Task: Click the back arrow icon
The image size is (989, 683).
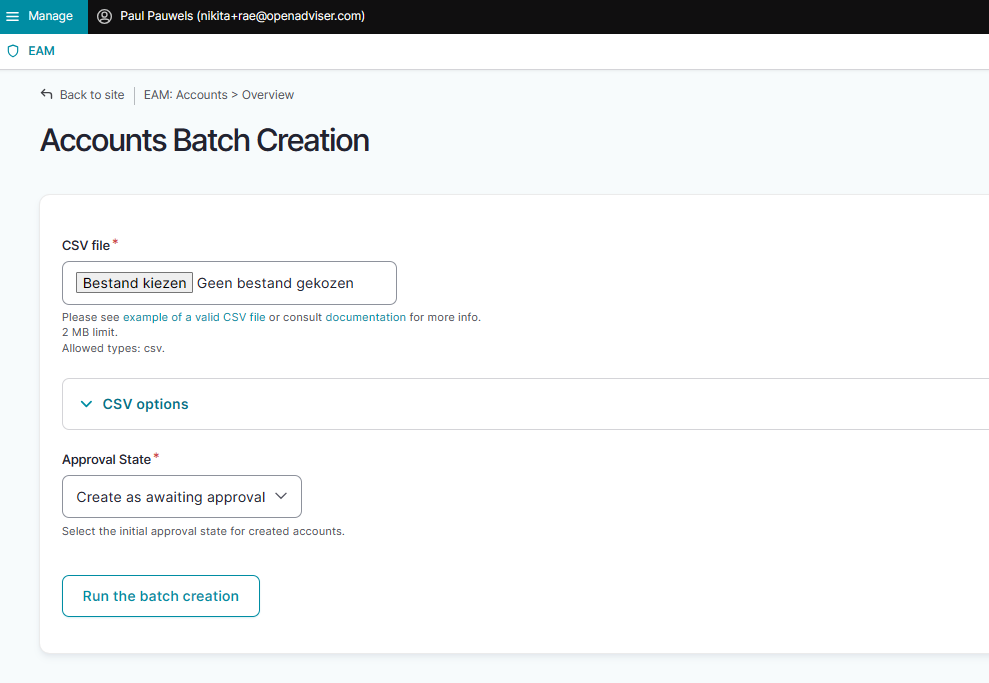Action: pyautogui.click(x=46, y=94)
